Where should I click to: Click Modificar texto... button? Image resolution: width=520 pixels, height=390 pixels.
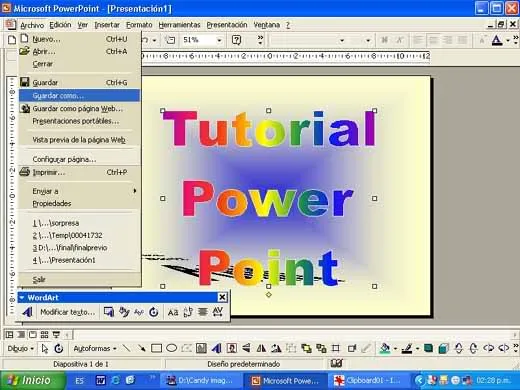[x=67, y=312]
